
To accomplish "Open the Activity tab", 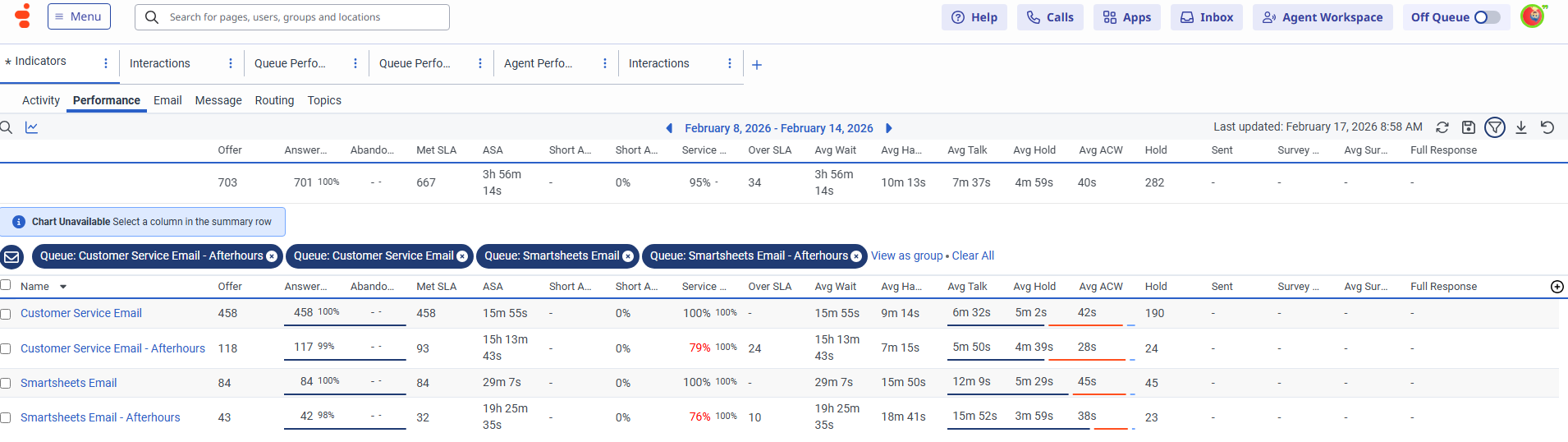I will tap(41, 100).
